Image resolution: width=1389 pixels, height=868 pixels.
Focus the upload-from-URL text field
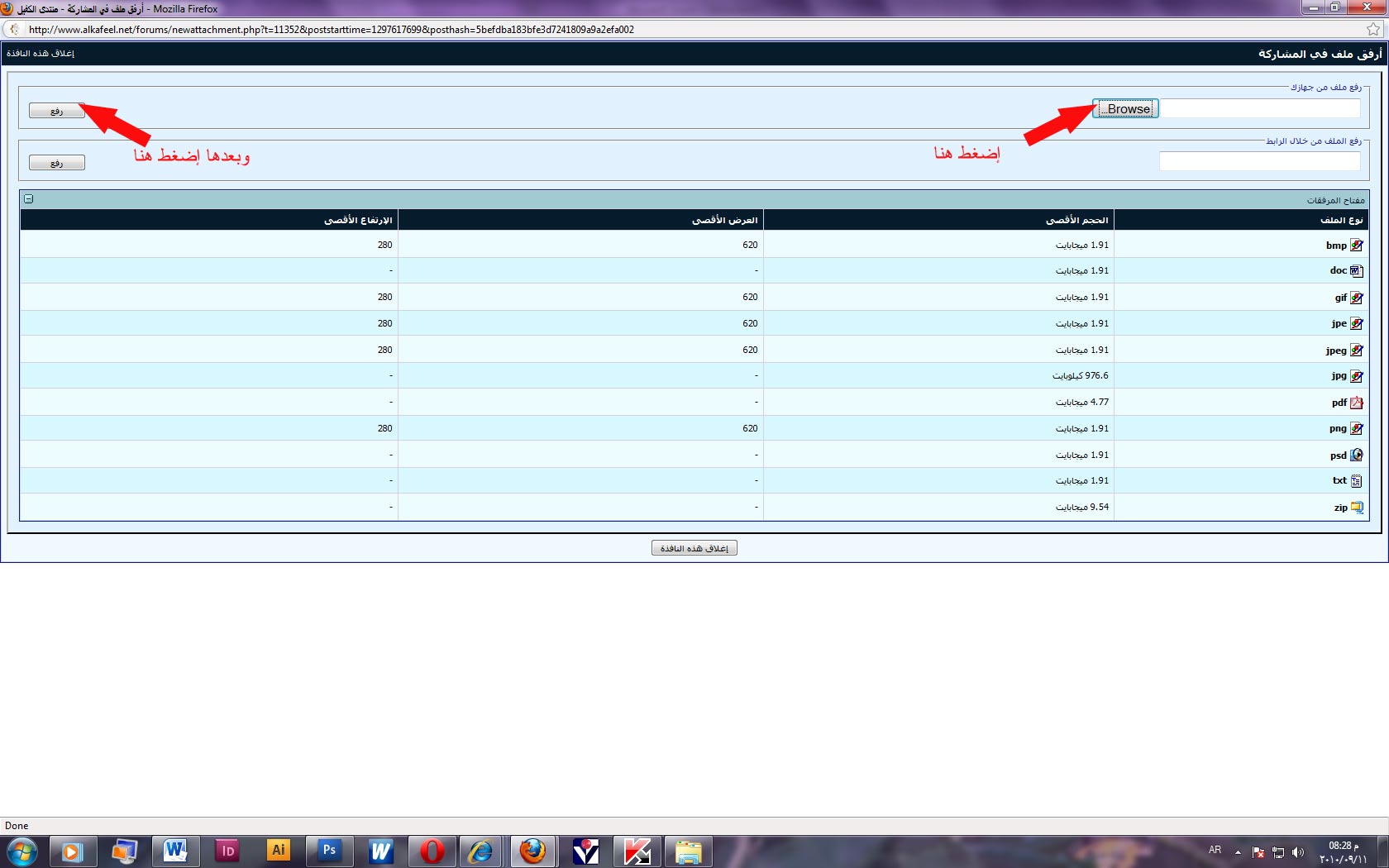click(1258, 161)
